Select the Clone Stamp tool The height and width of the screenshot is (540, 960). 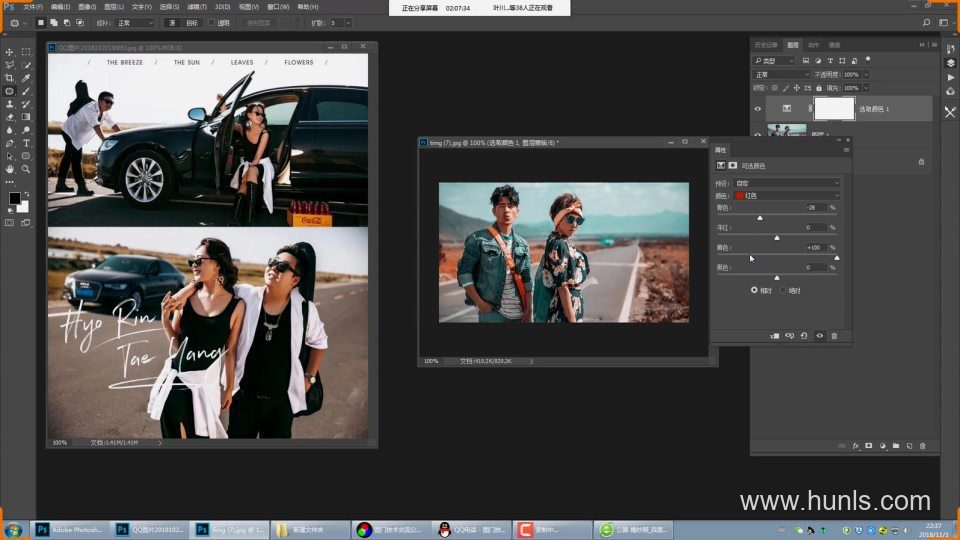[x=9, y=104]
